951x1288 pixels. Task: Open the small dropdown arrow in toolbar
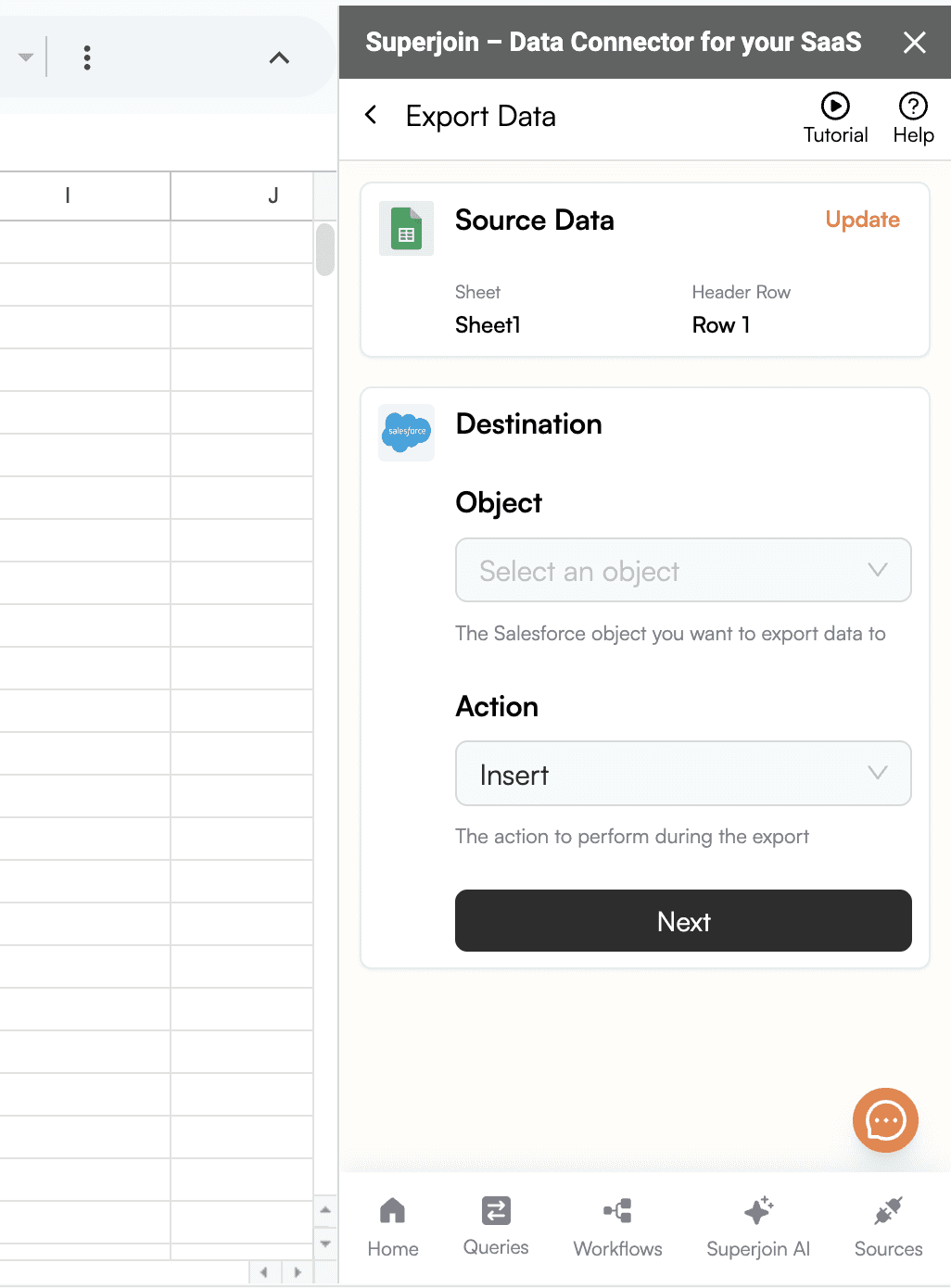25,57
